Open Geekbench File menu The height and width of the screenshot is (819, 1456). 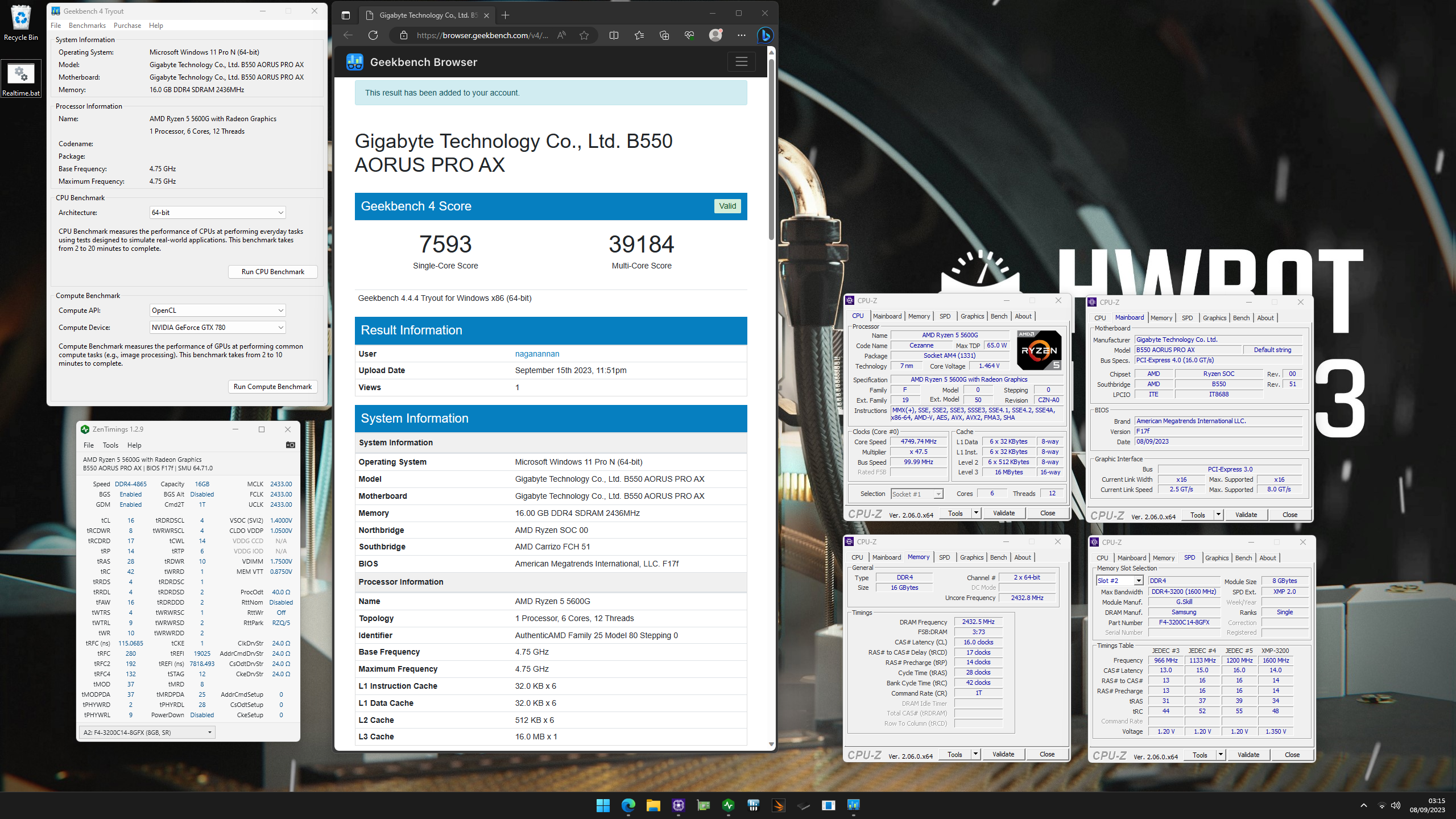pyautogui.click(x=56, y=25)
